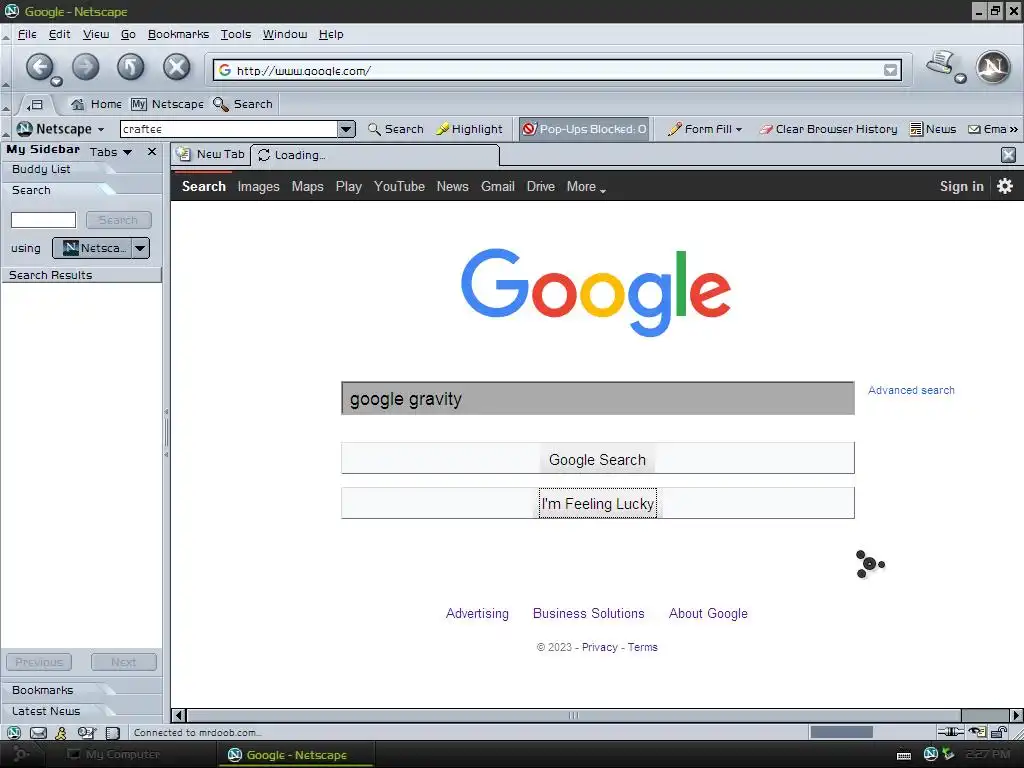Click Search with the magnifier on personal toolbar
Screen dimensions: 1024x768
tap(243, 104)
